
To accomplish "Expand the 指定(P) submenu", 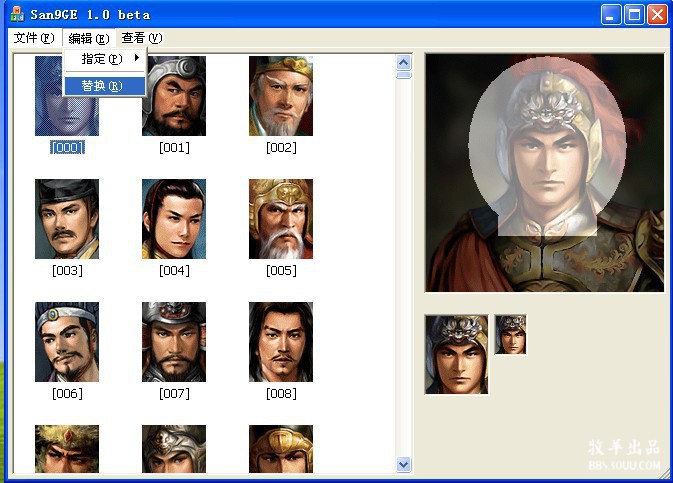I will [104, 59].
